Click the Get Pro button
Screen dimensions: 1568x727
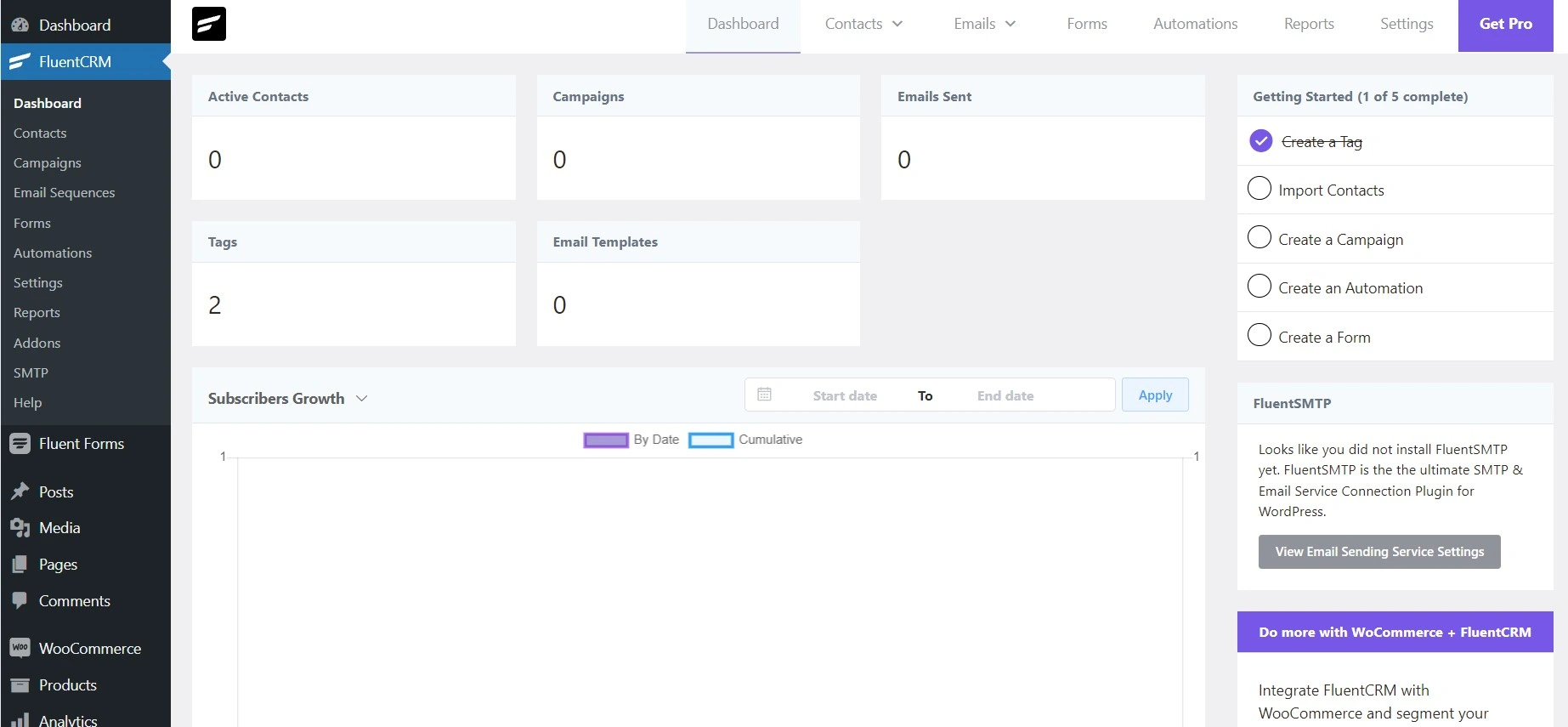[1505, 25]
